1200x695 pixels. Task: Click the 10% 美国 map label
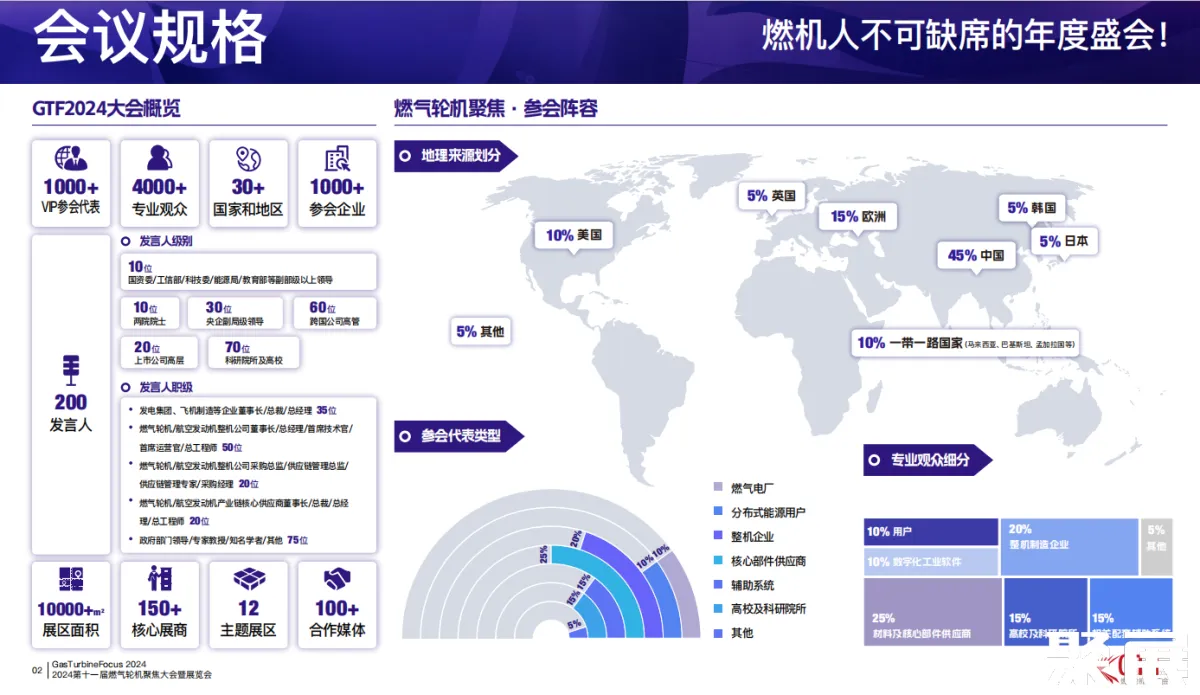[574, 236]
